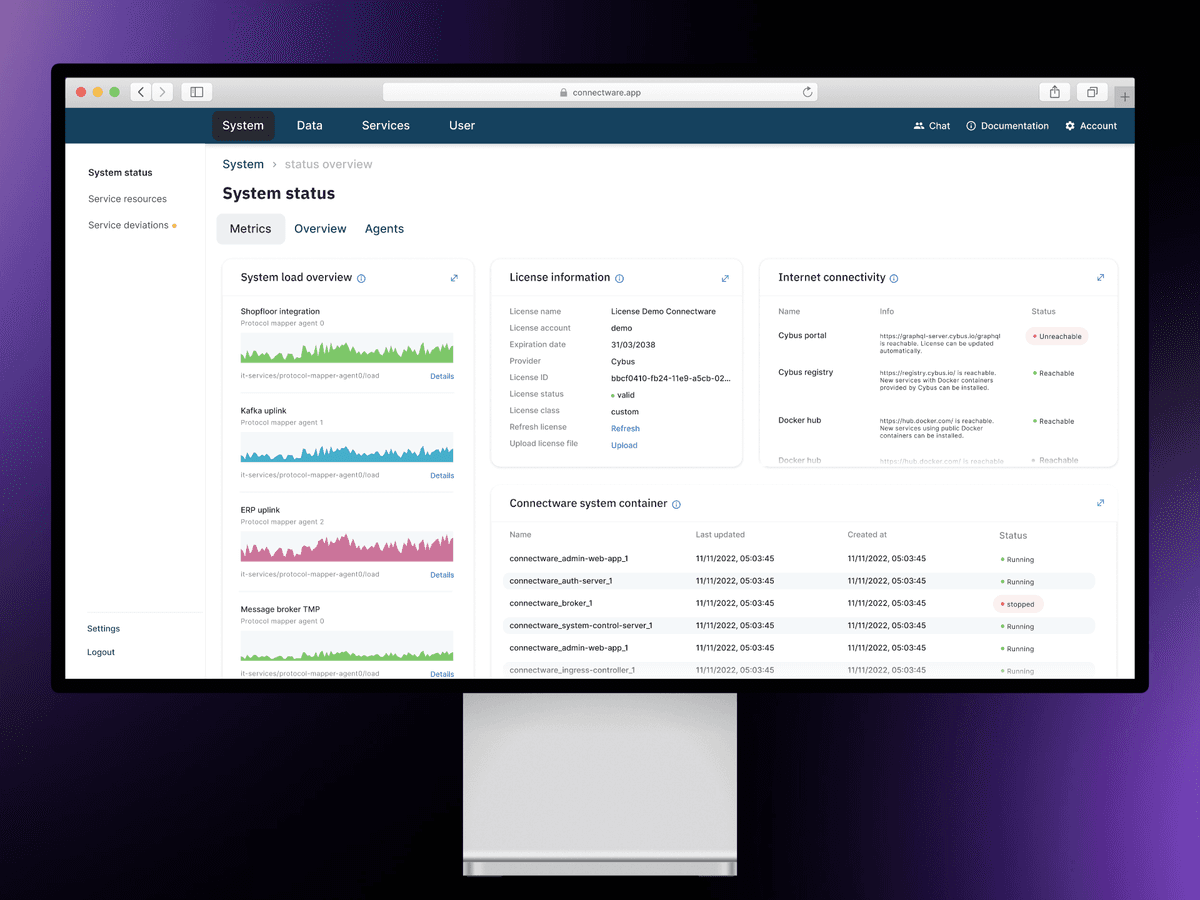This screenshot has width=1200, height=900.
Task: Open the Account menu
Action: pos(1090,125)
